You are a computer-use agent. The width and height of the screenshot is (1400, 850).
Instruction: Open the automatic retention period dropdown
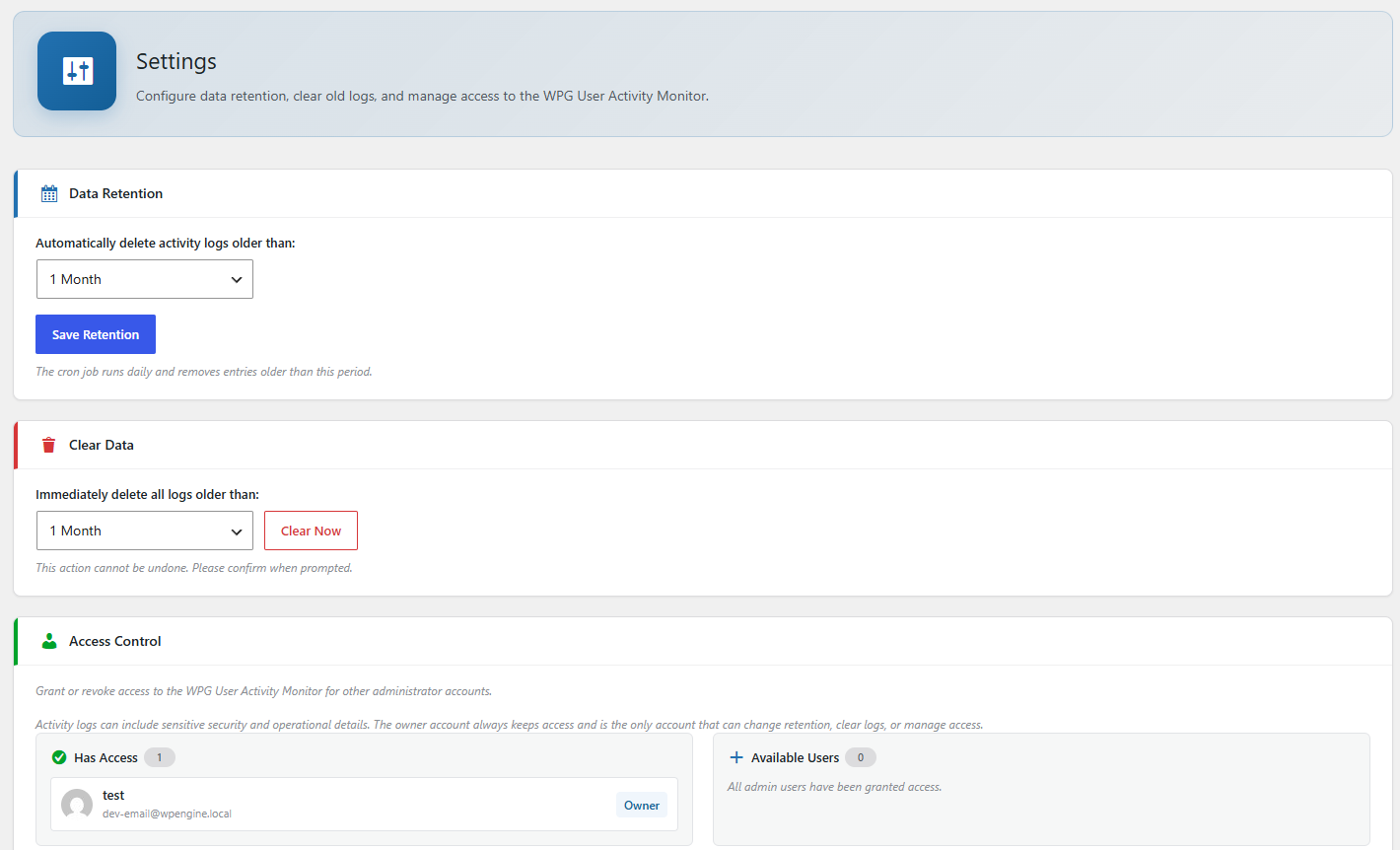click(145, 279)
